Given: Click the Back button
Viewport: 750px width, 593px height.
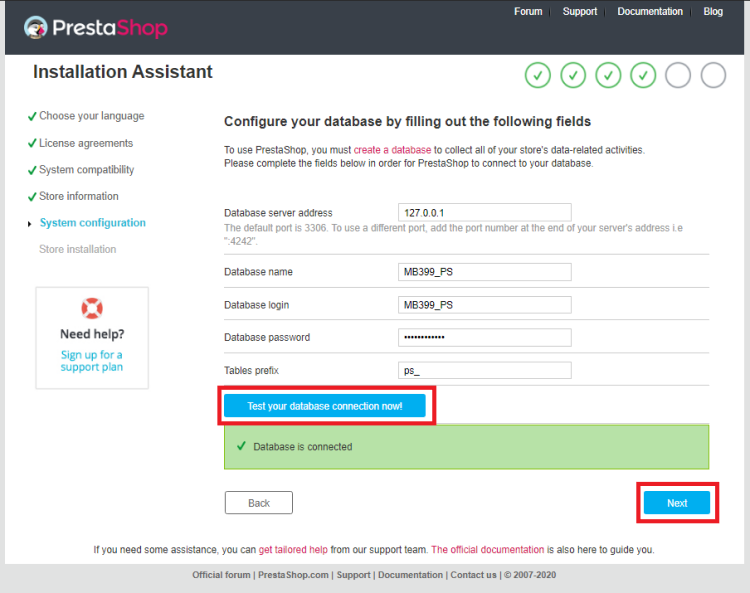Looking at the screenshot, I should point(259,503).
